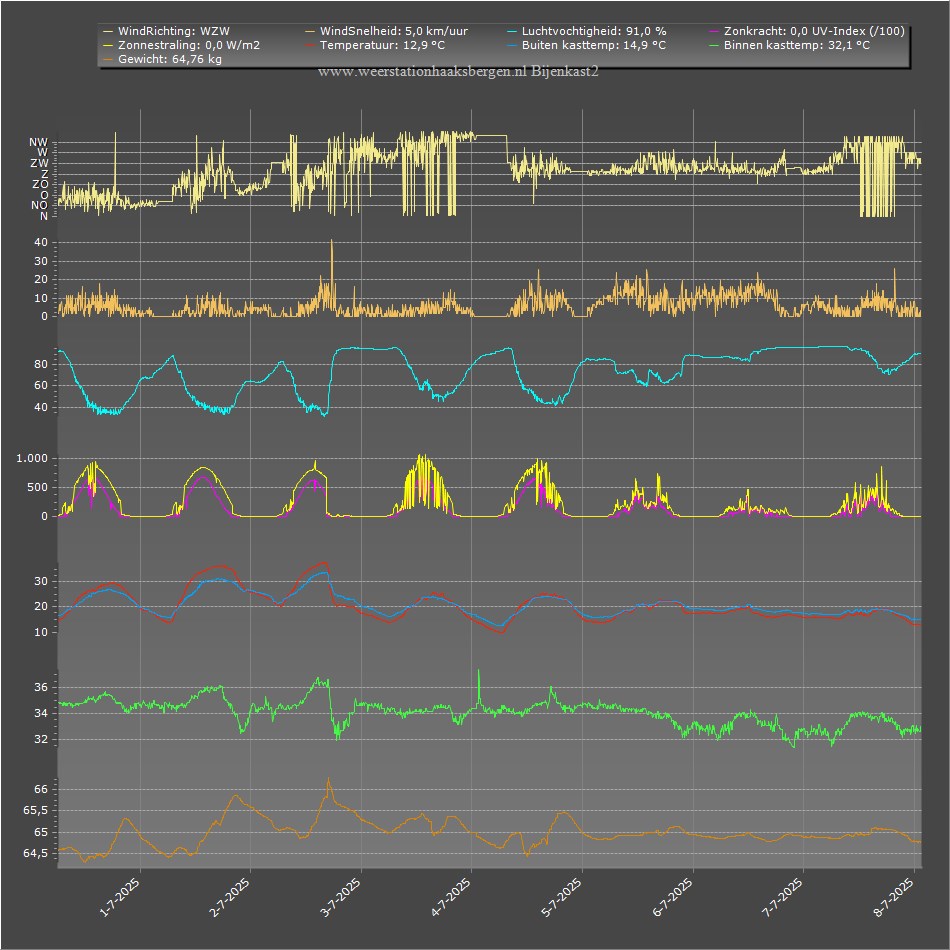This screenshot has height=950, width=950.
Task: Select the 36 hive inside temperature label
Action: pyautogui.click(x=41, y=687)
